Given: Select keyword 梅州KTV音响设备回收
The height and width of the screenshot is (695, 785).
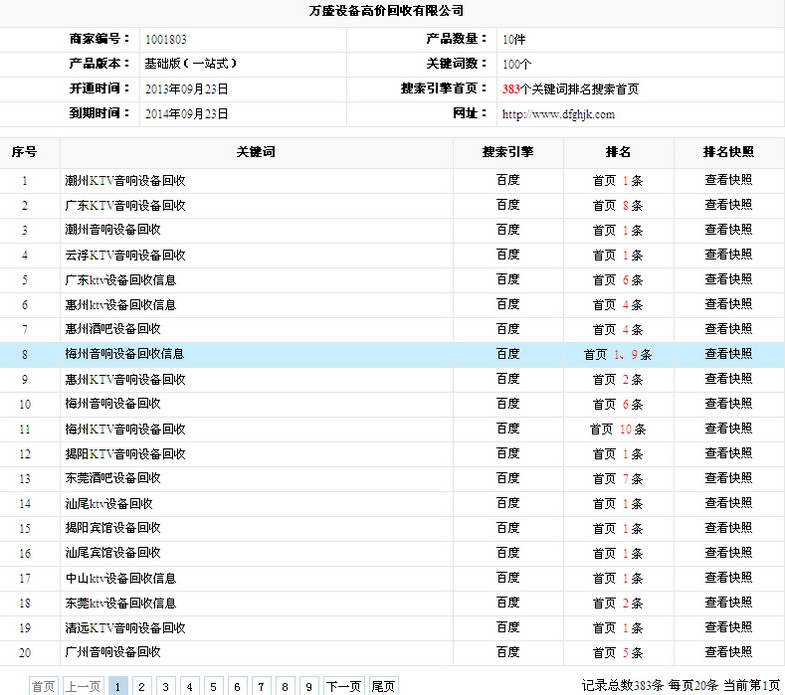Looking at the screenshot, I should click(x=125, y=429).
